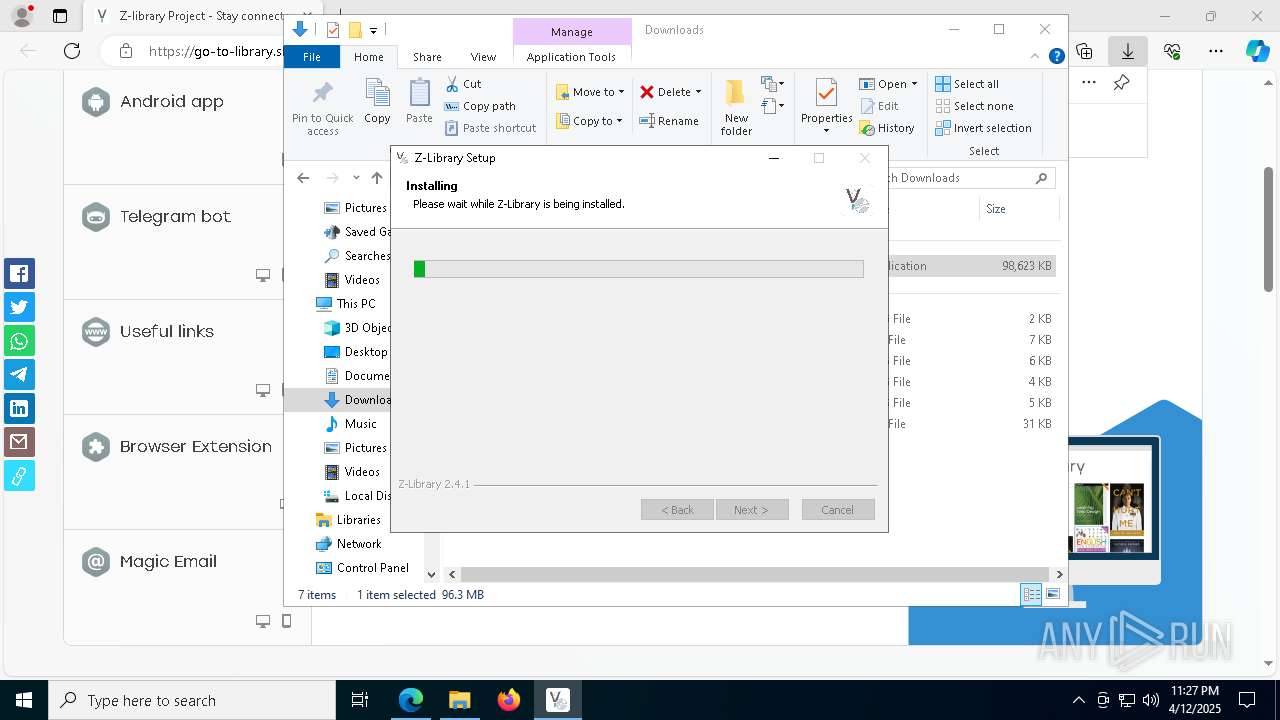Viewport: 1280px width, 720px height.
Task: Open the New item dropdown icon
Action: tap(772, 84)
